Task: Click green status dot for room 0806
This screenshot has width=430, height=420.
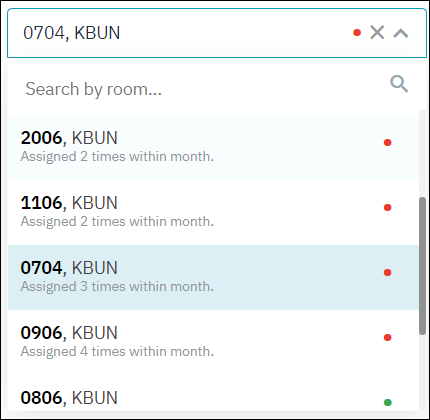Action: pyautogui.click(x=387, y=402)
